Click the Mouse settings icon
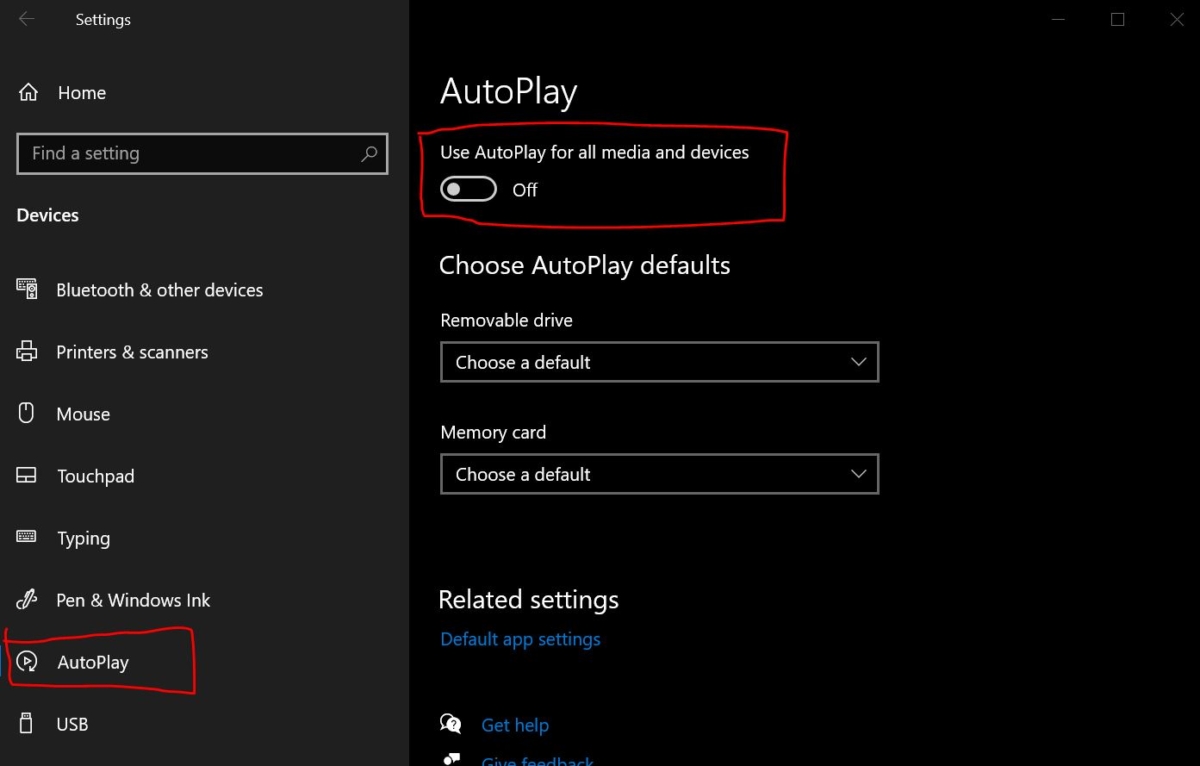Screen dimensions: 1200x766 (27, 413)
